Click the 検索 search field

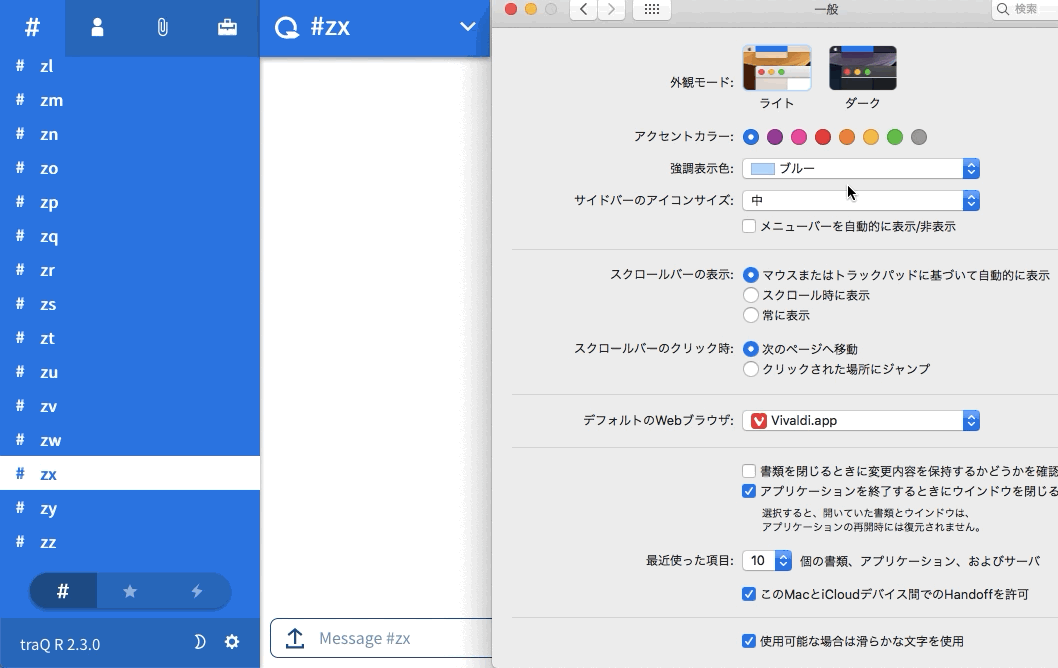pos(1024,9)
